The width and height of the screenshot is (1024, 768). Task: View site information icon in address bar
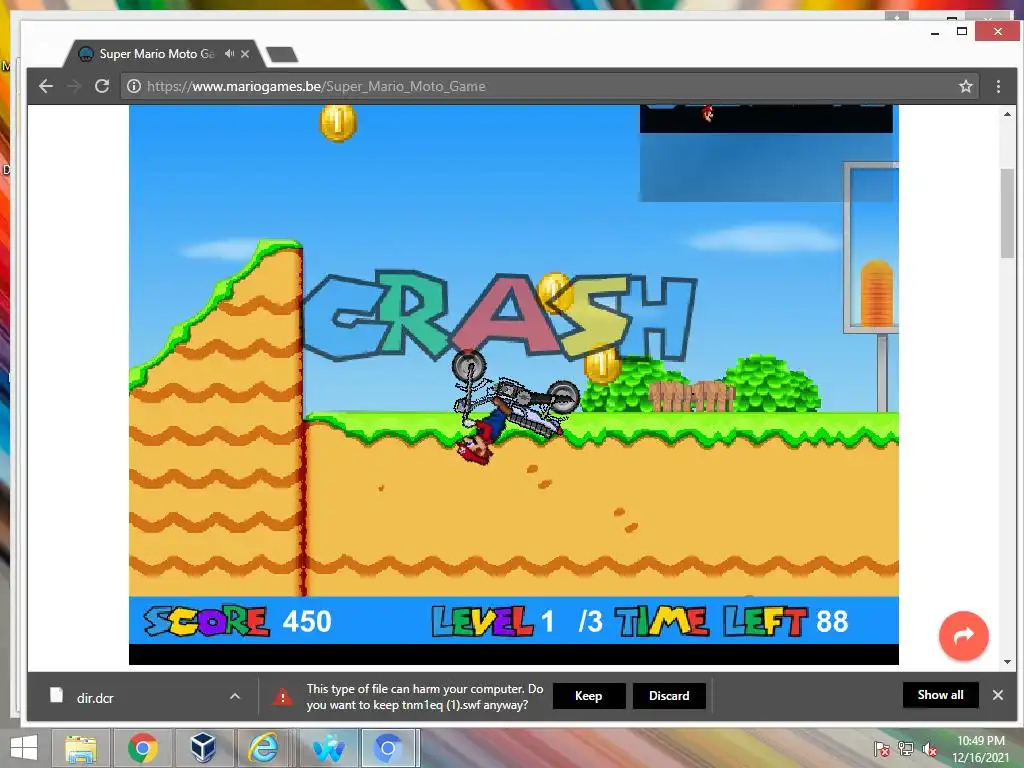pyautogui.click(x=134, y=86)
